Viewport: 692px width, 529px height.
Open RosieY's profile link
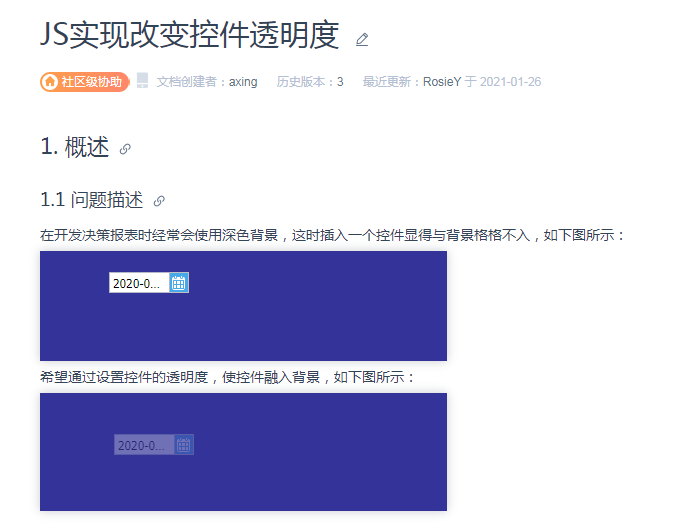(442, 82)
